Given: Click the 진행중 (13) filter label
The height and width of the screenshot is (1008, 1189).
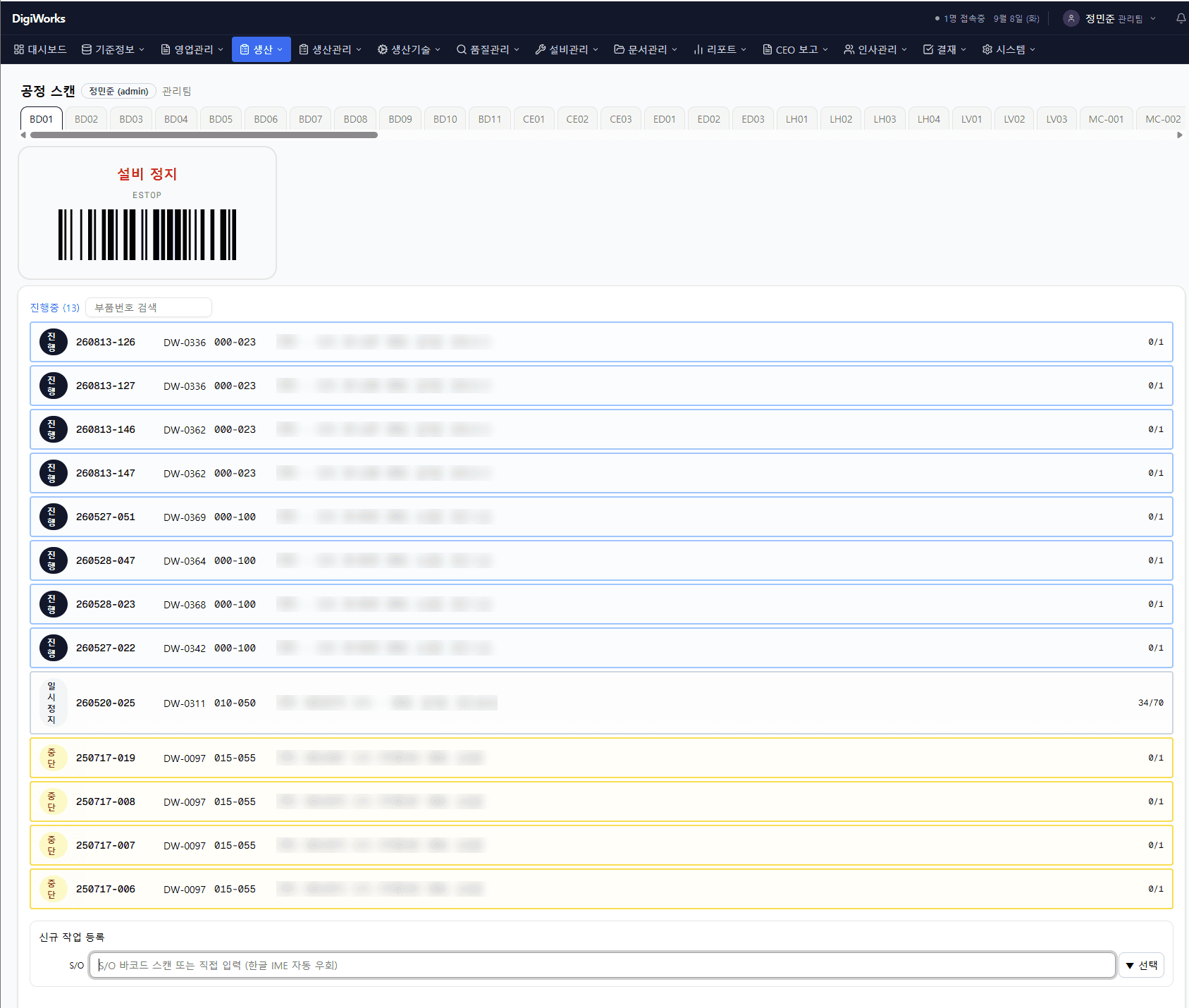Looking at the screenshot, I should click(x=55, y=307).
